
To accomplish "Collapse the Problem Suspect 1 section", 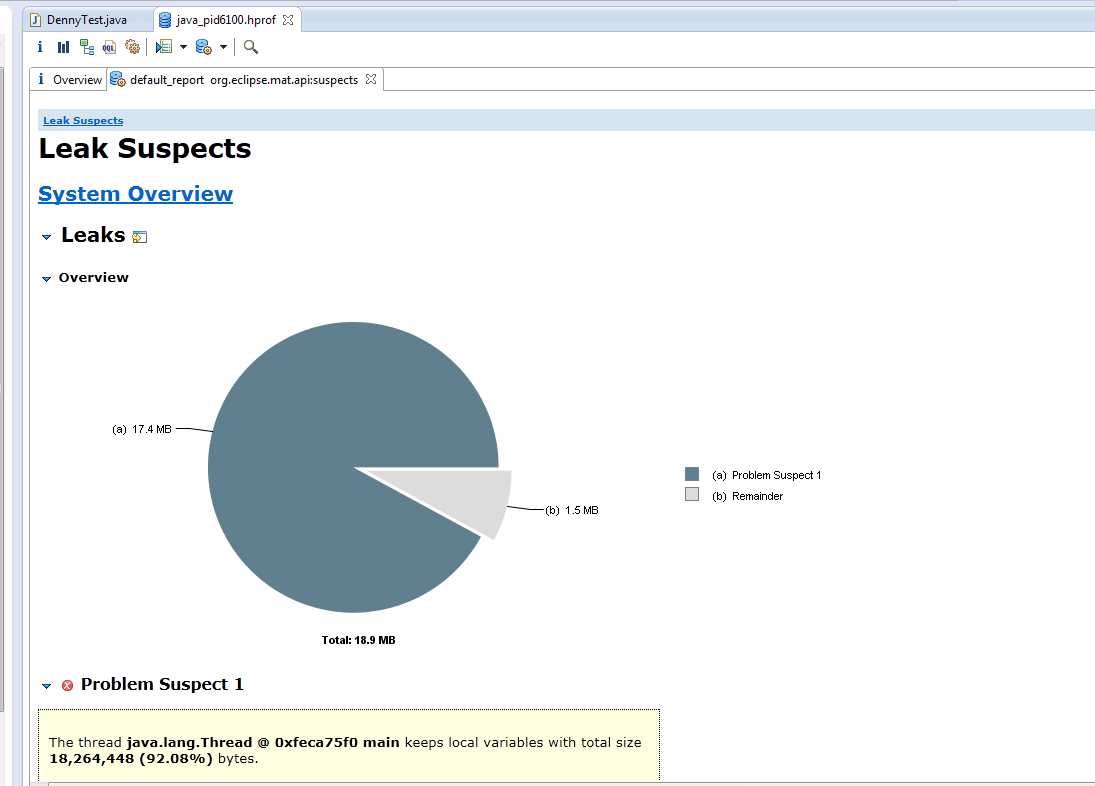I will click(x=47, y=685).
